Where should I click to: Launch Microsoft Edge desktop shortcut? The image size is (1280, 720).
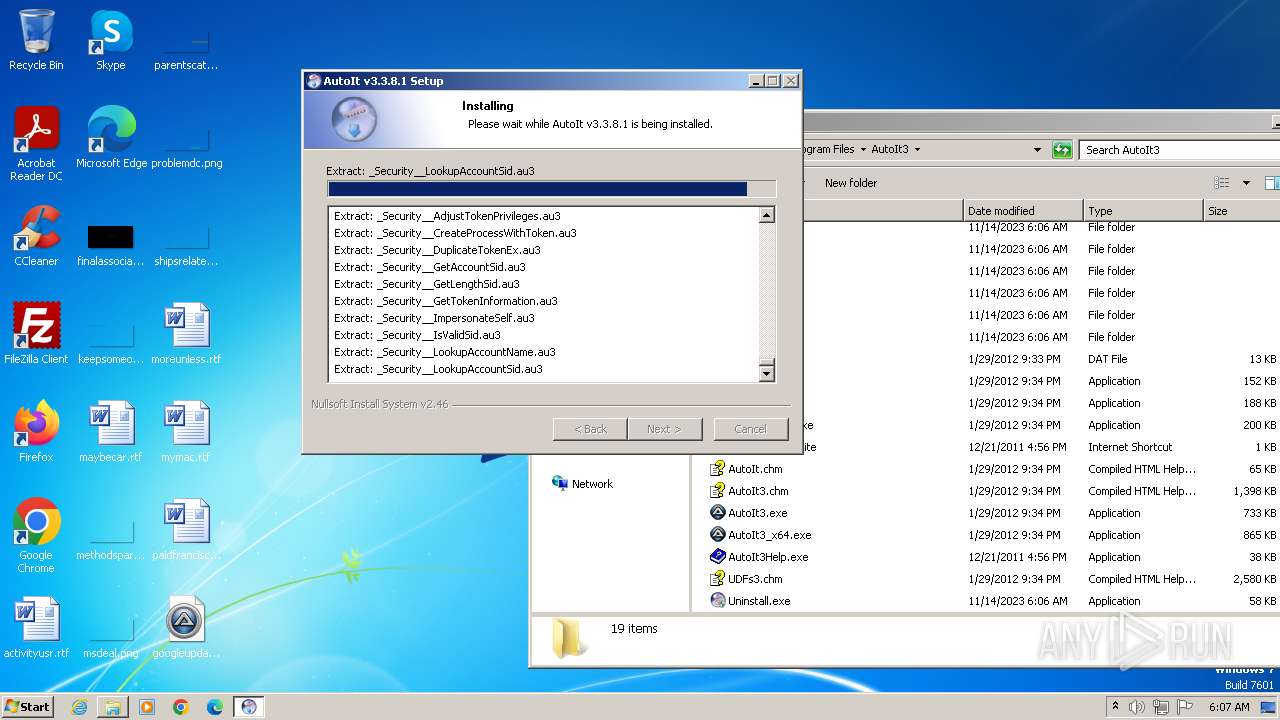[x=111, y=138]
